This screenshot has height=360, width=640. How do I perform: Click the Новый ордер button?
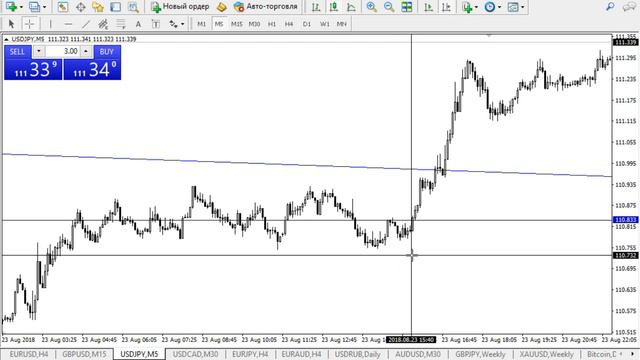[180, 7]
